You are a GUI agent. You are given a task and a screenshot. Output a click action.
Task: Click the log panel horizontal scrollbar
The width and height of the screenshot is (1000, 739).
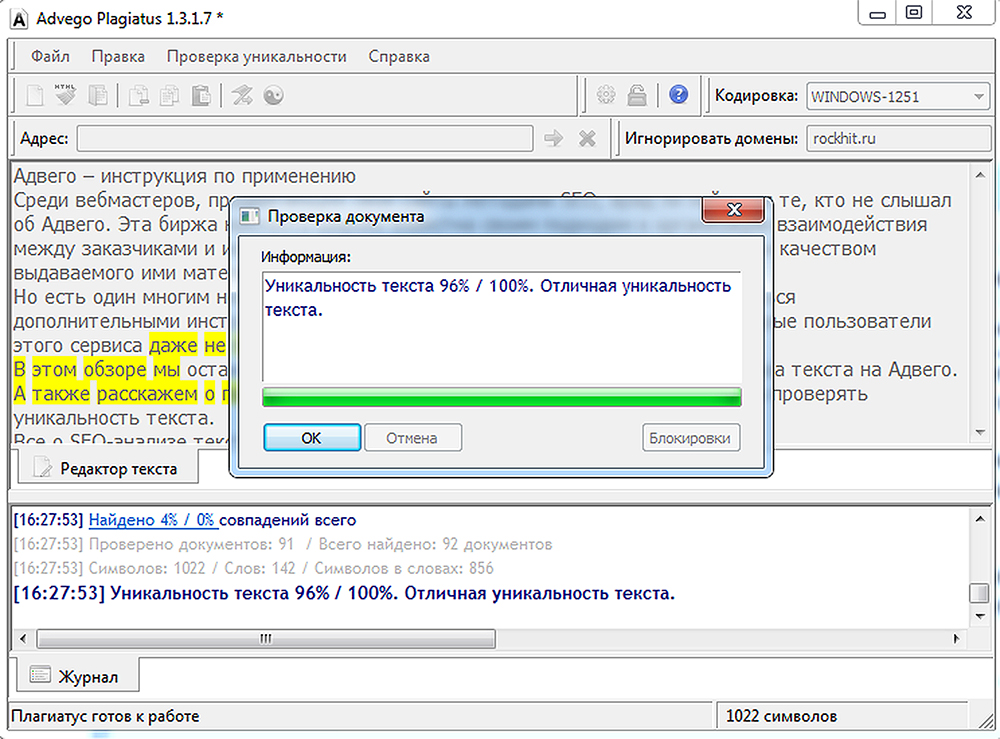[x=266, y=638]
